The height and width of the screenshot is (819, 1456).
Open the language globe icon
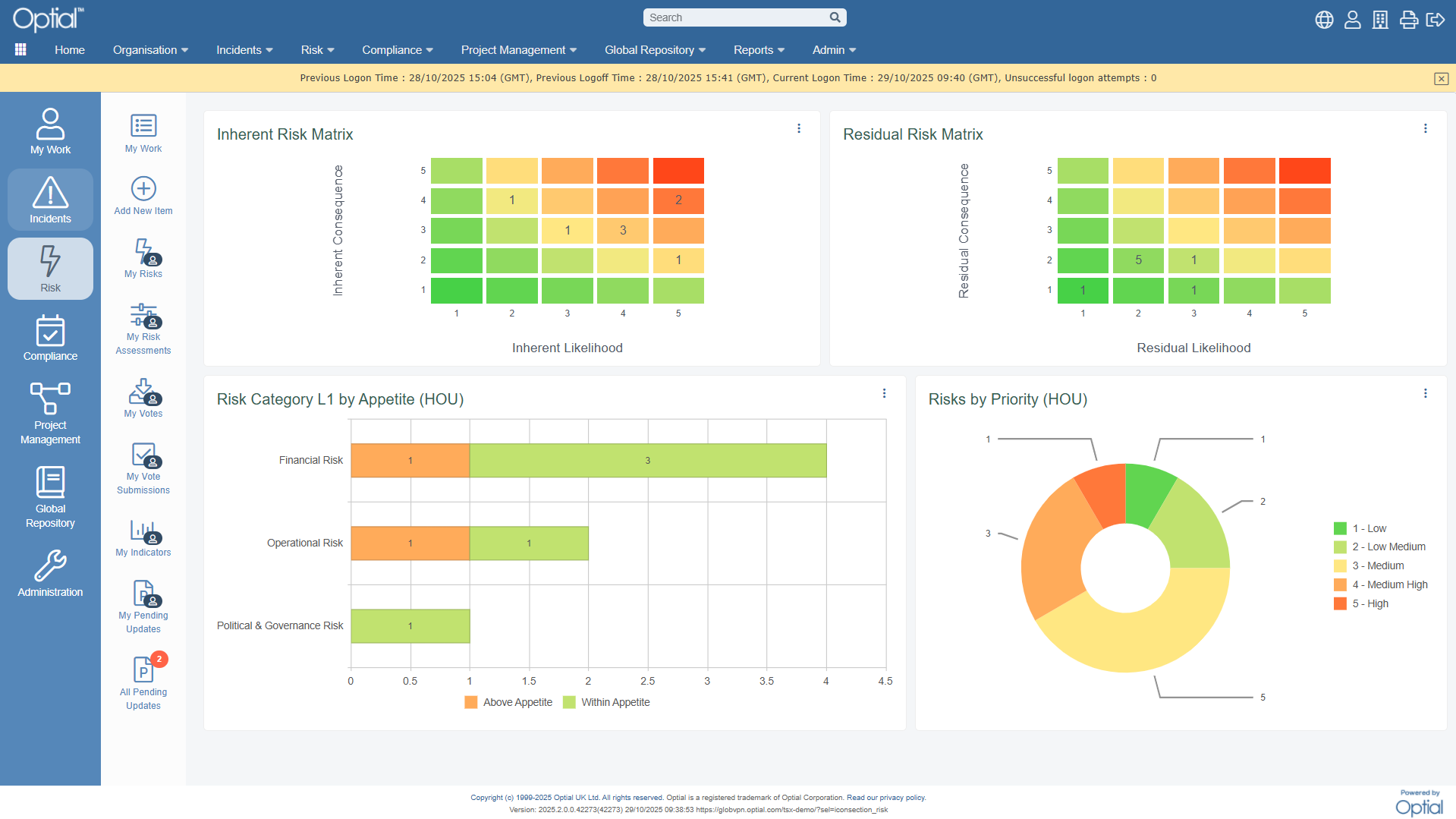(x=1323, y=20)
